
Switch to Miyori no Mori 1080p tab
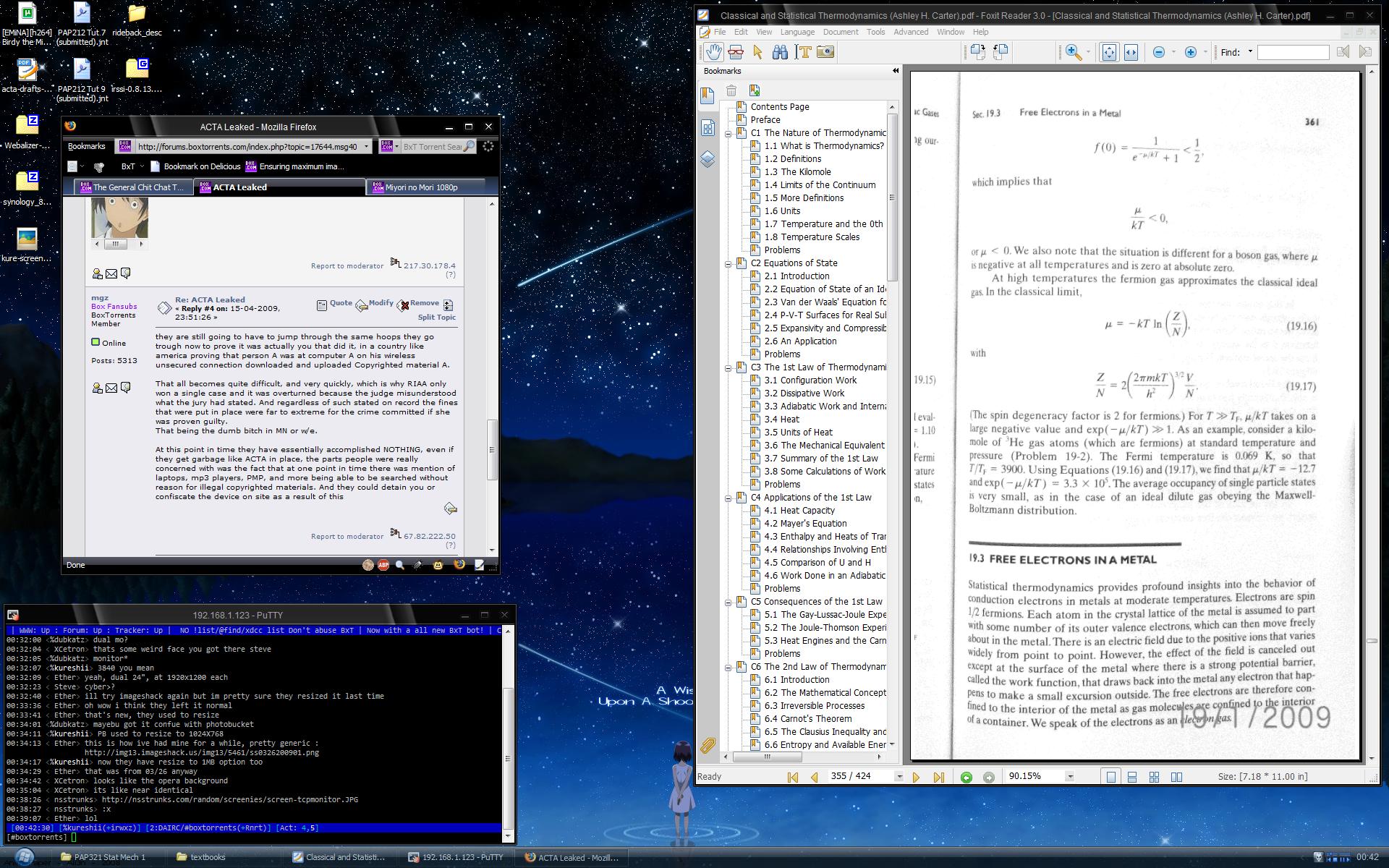click(x=421, y=187)
